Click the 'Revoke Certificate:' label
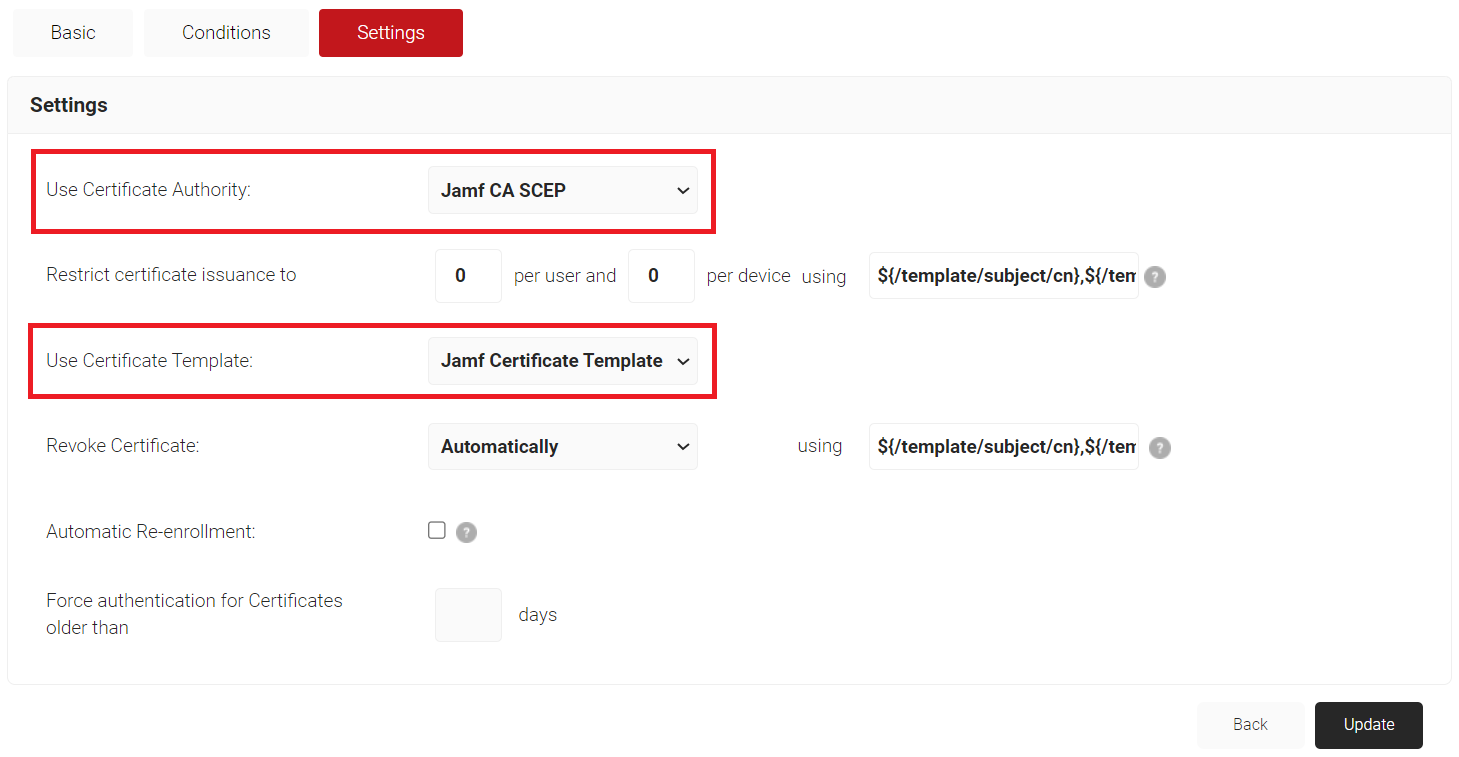The width and height of the screenshot is (1459, 757). point(123,446)
